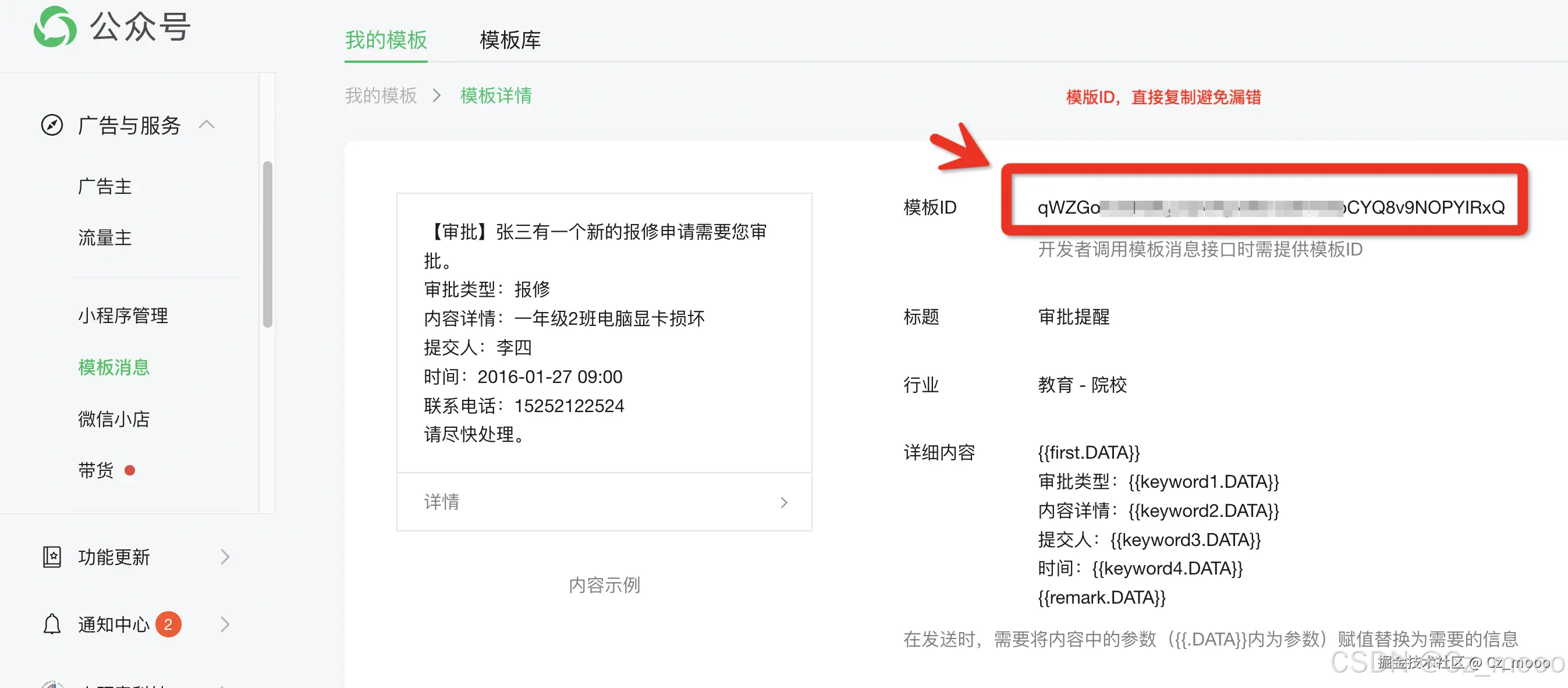Click the 通知中心 bell icon

click(52, 624)
